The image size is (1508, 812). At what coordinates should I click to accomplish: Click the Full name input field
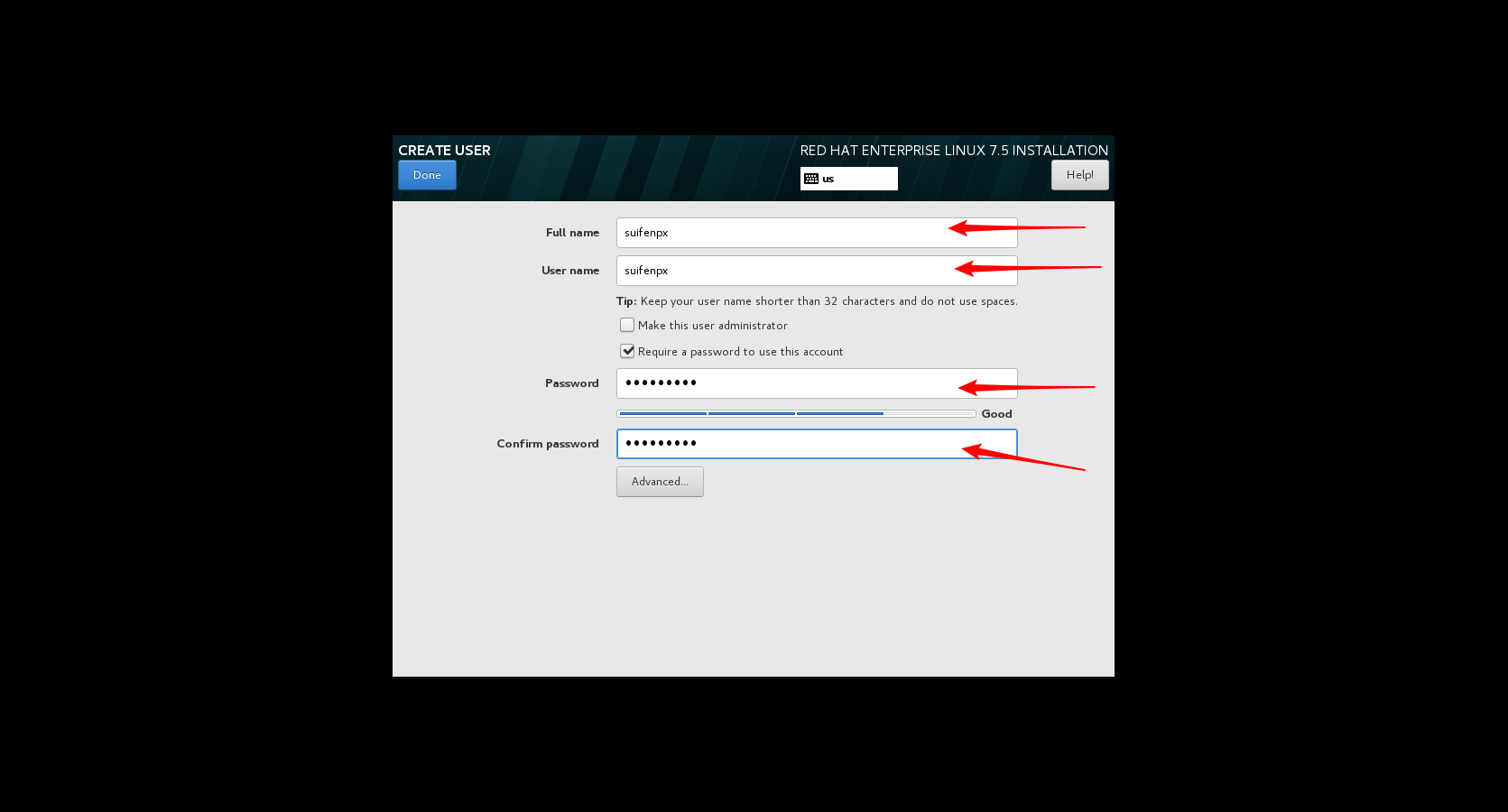coord(817,233)
